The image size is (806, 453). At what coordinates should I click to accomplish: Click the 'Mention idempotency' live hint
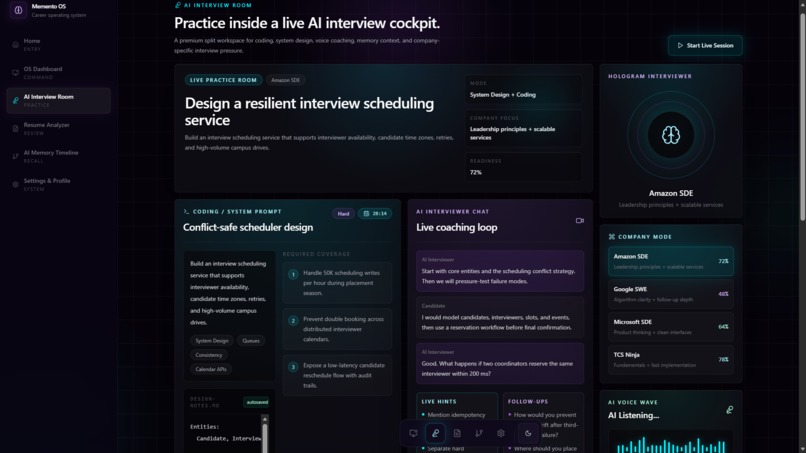[x=456, y=415]
